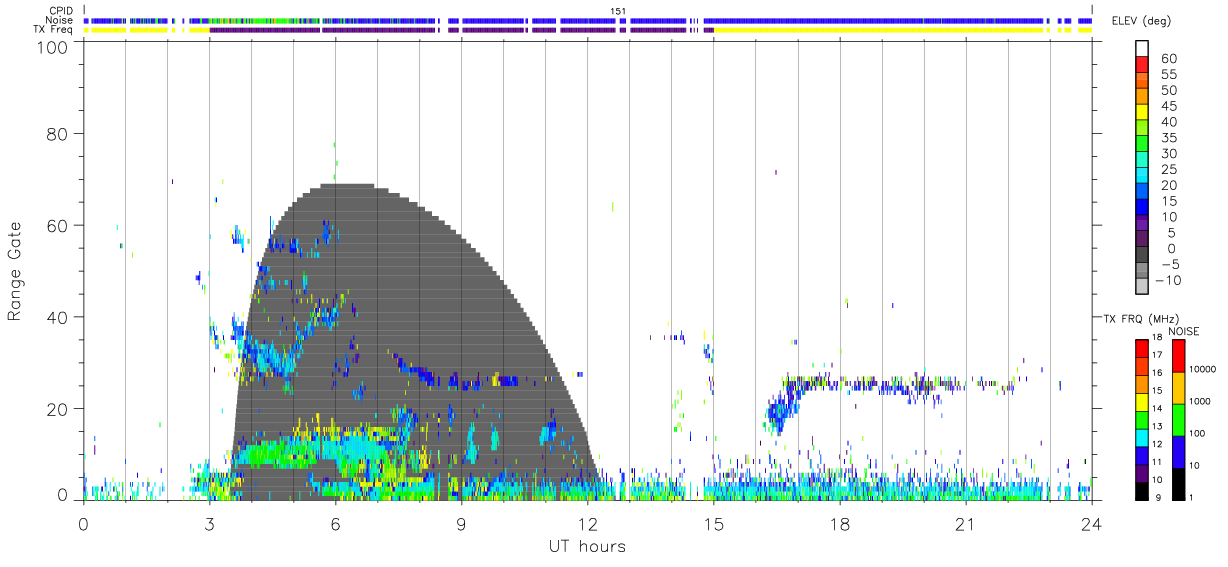Image resolution: width=1228 pixels, height=567 pixels.
Task: Click the 20 label on the Range Gate axis
Action: tap(56, 409)
